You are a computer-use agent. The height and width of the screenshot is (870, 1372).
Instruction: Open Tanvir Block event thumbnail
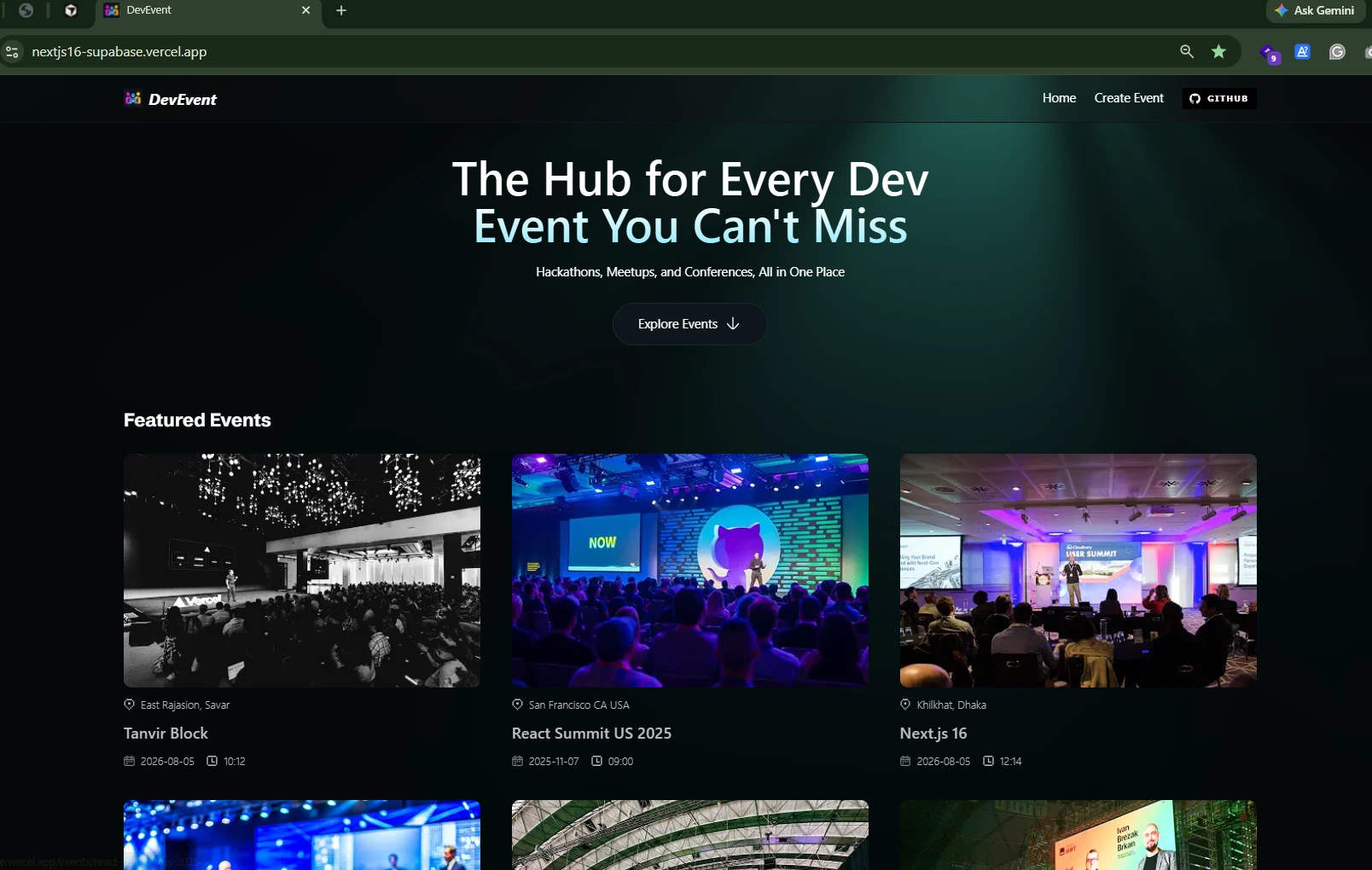(x=302, y=571)
